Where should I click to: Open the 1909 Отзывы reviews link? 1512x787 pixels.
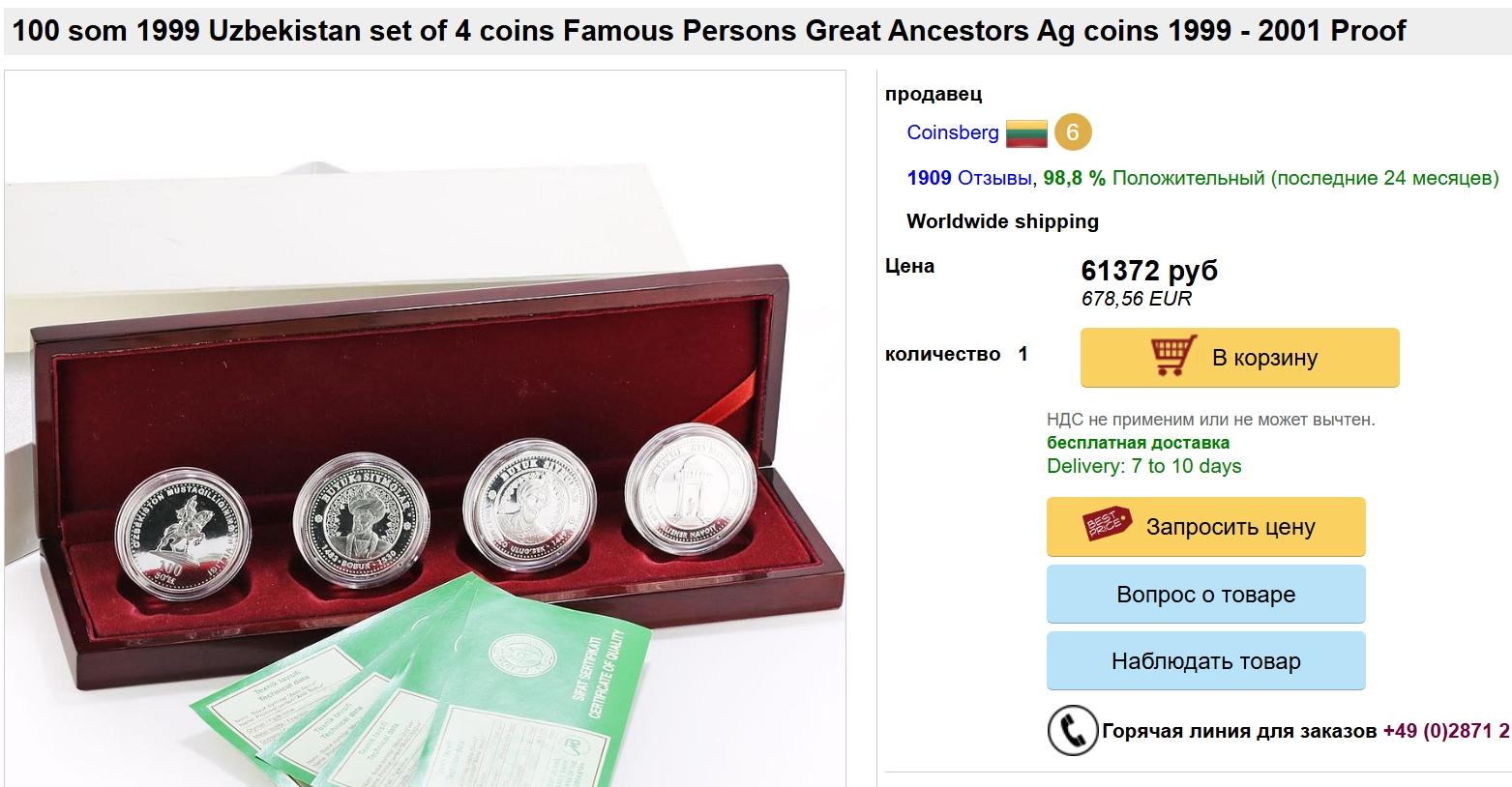(969, 178)
